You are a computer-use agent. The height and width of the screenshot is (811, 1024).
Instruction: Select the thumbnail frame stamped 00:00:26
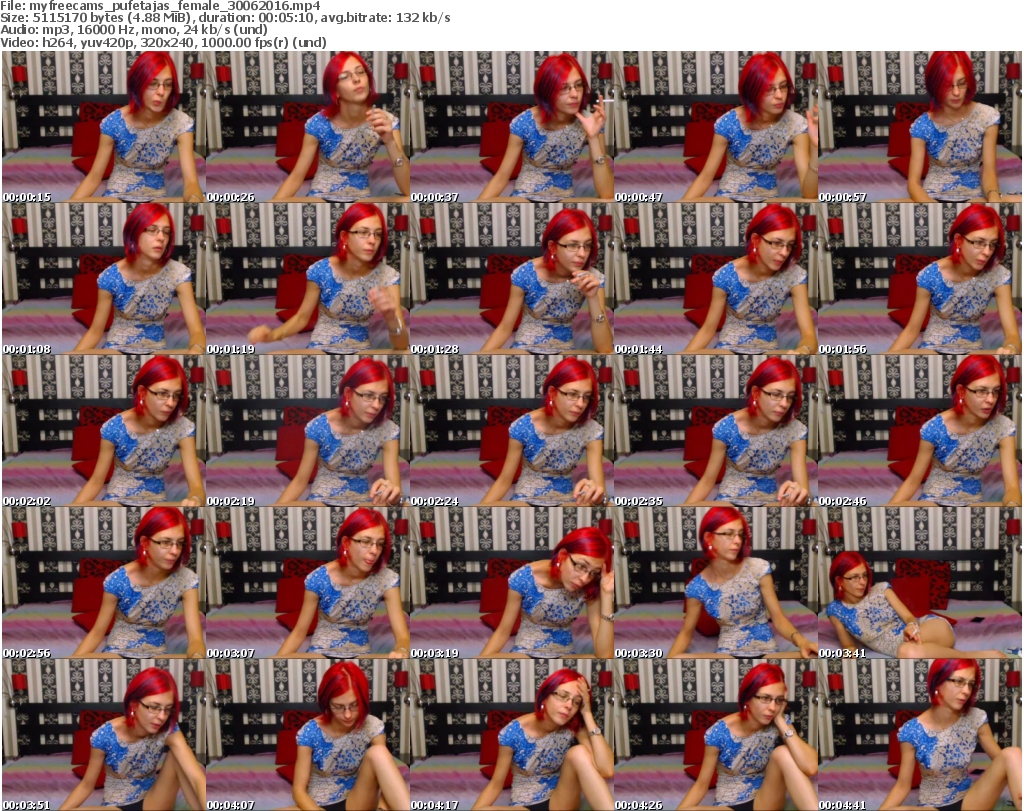point(308,126)
